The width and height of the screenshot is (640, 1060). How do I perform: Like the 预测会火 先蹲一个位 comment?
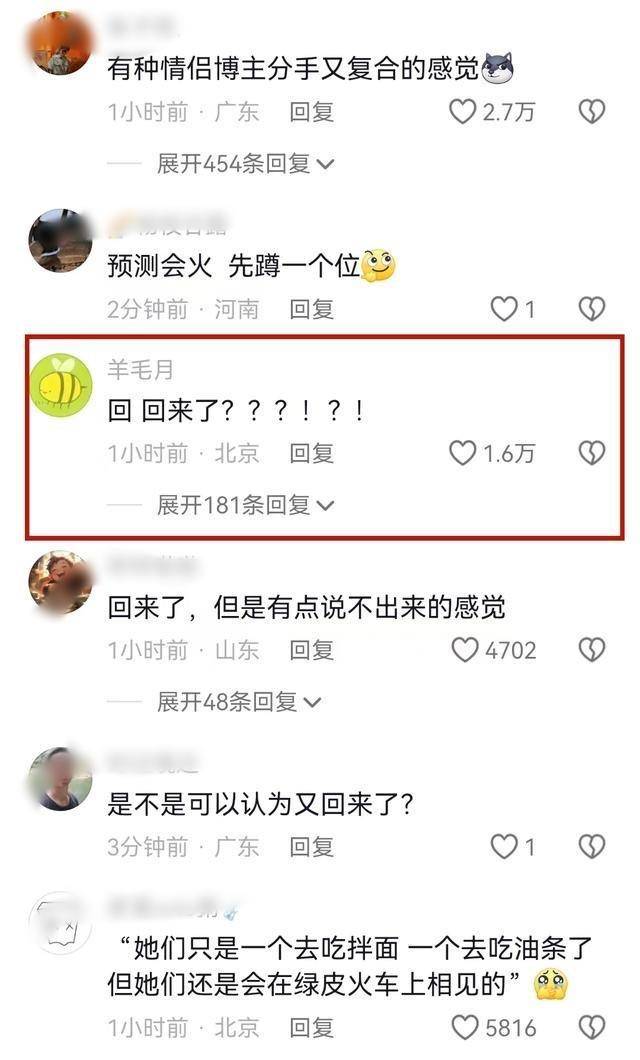pyautogui.click(x=503, y=309)
